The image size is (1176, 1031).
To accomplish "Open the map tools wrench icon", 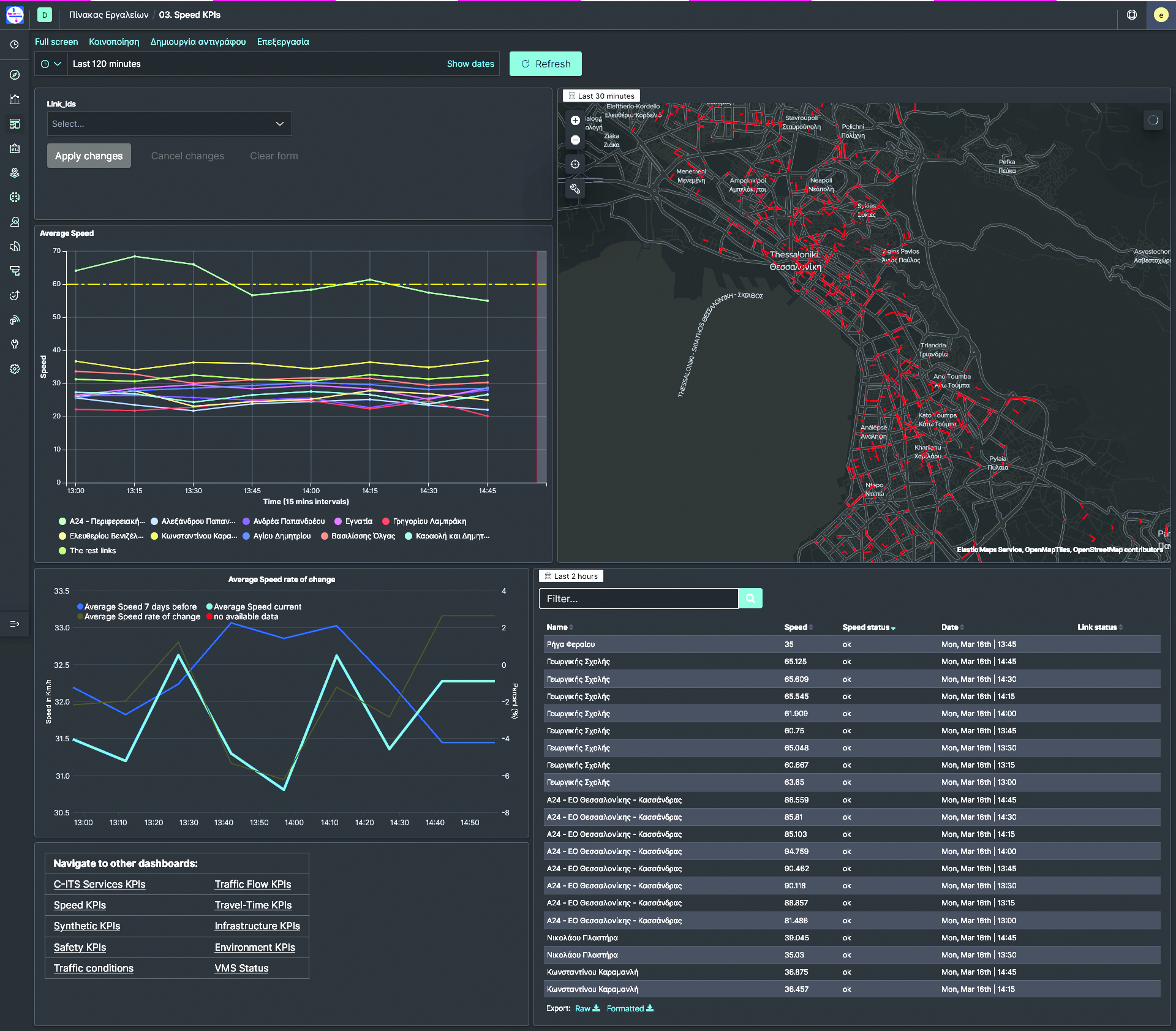I will pos(575,189).
